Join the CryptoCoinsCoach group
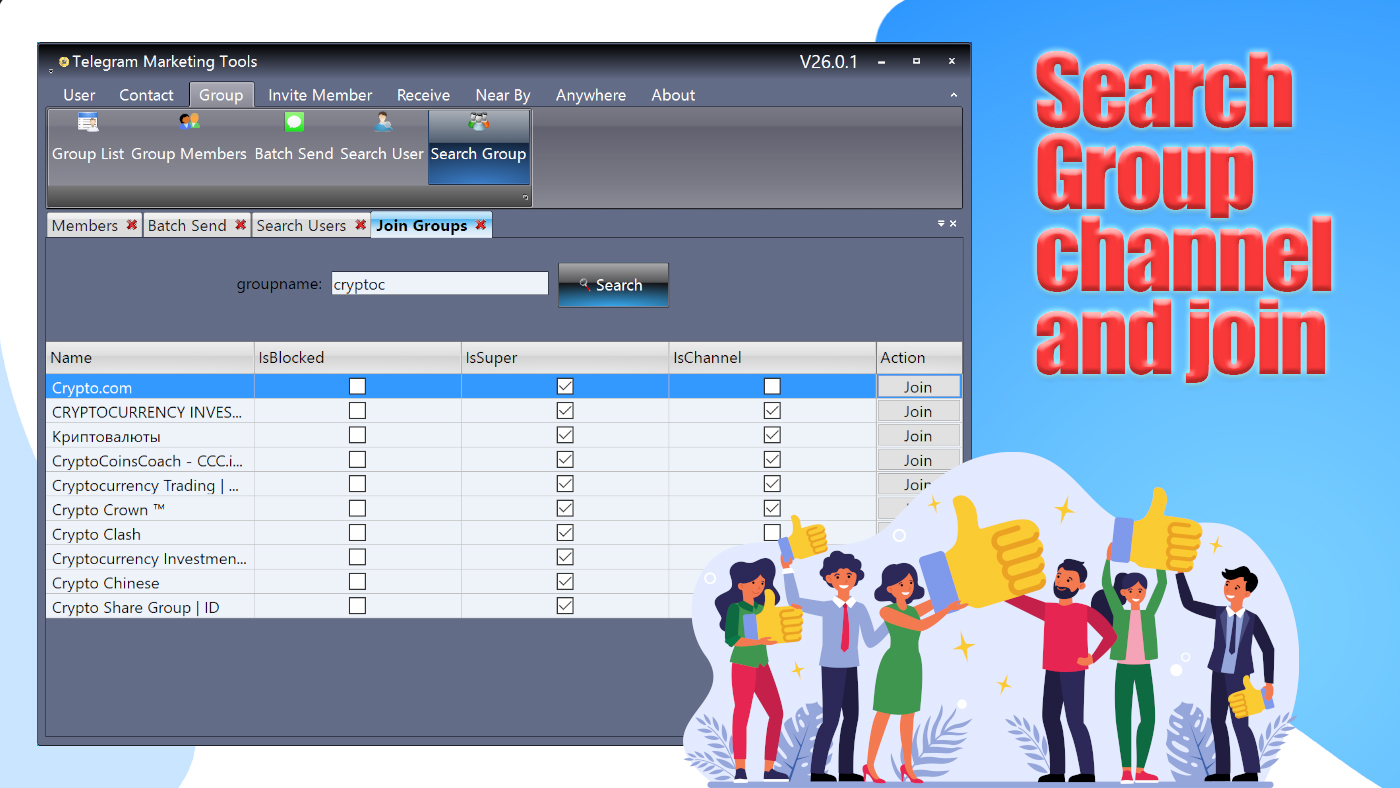 click(x=918, y=460)
